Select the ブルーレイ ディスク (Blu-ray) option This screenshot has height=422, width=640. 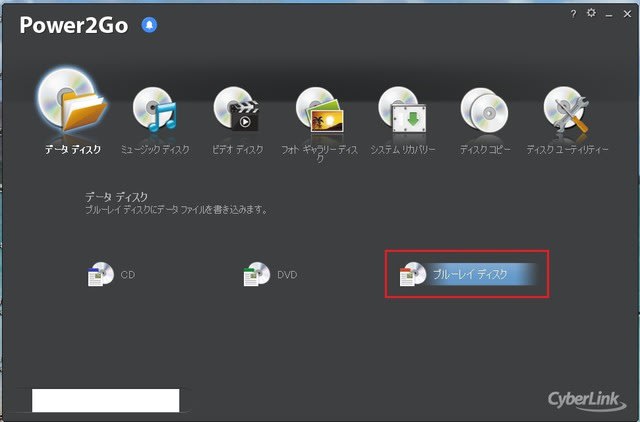tap(467, 274)
